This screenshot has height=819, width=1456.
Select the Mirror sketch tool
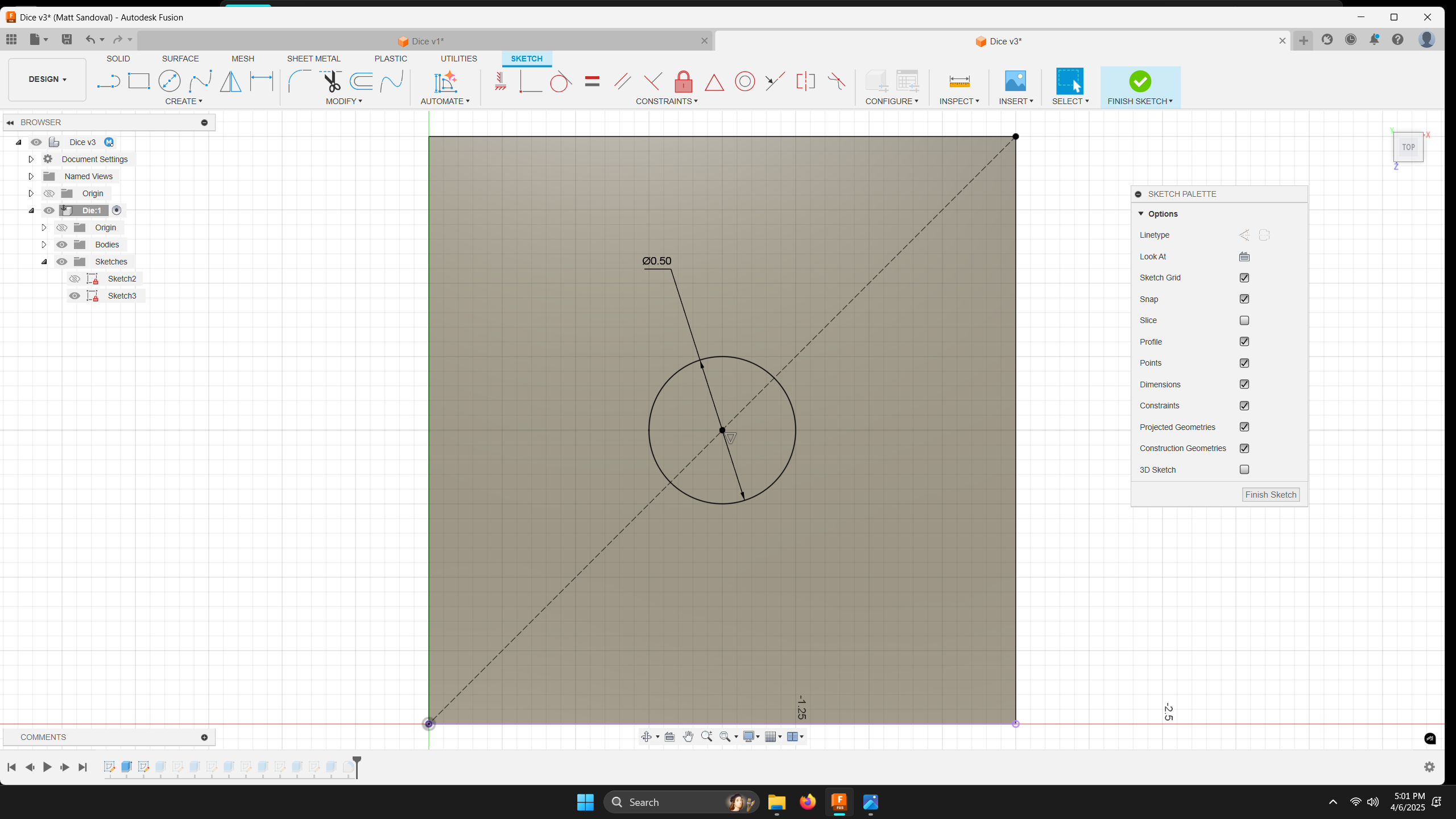point(230,81)
